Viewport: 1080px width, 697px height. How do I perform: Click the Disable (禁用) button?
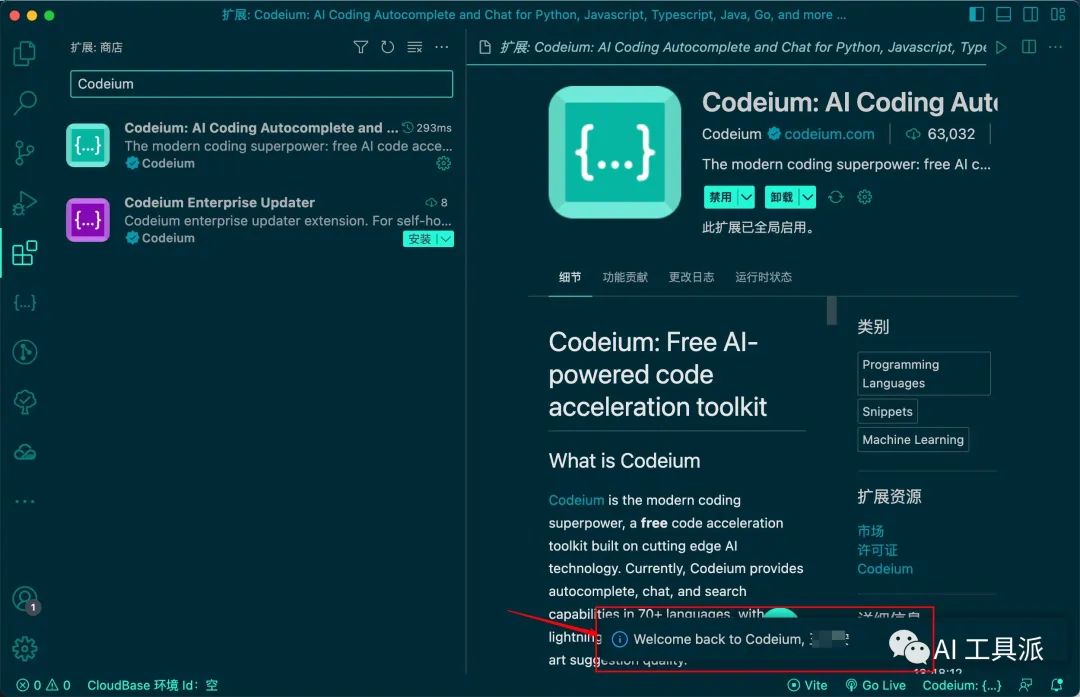(x=720, y=197)
